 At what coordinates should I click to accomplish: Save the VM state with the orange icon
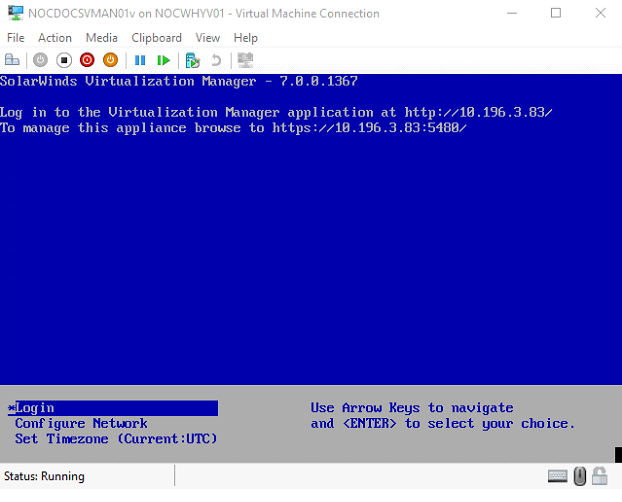tap(111, 60)
